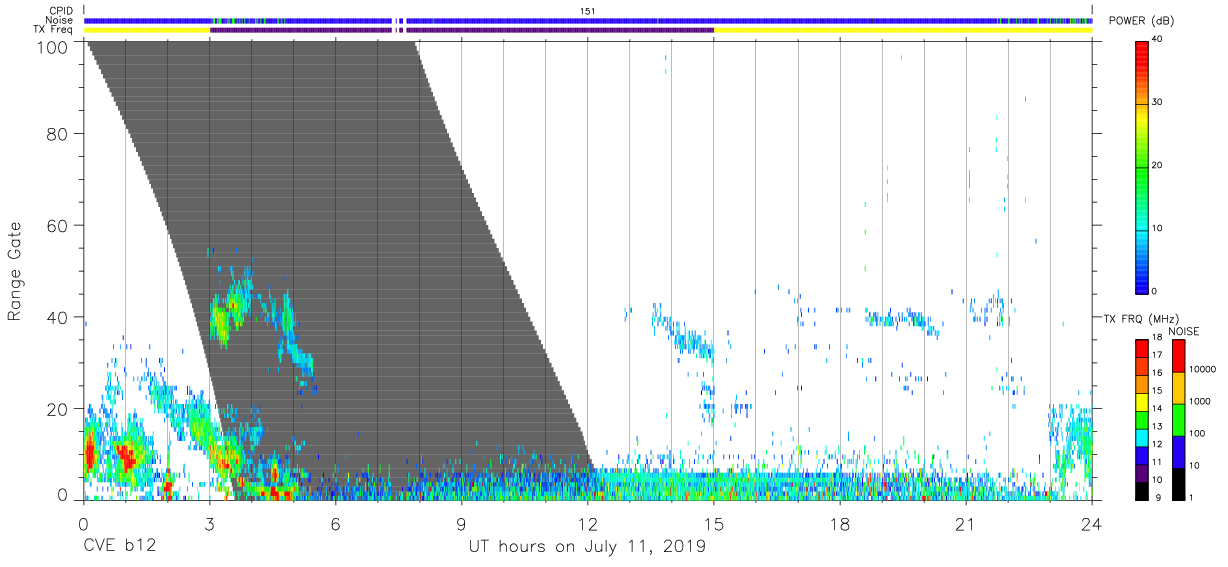This screenshot has width=1228, height=567.
Task: Click the y-axis tick label 80
Action: click(x=56, y=134)
